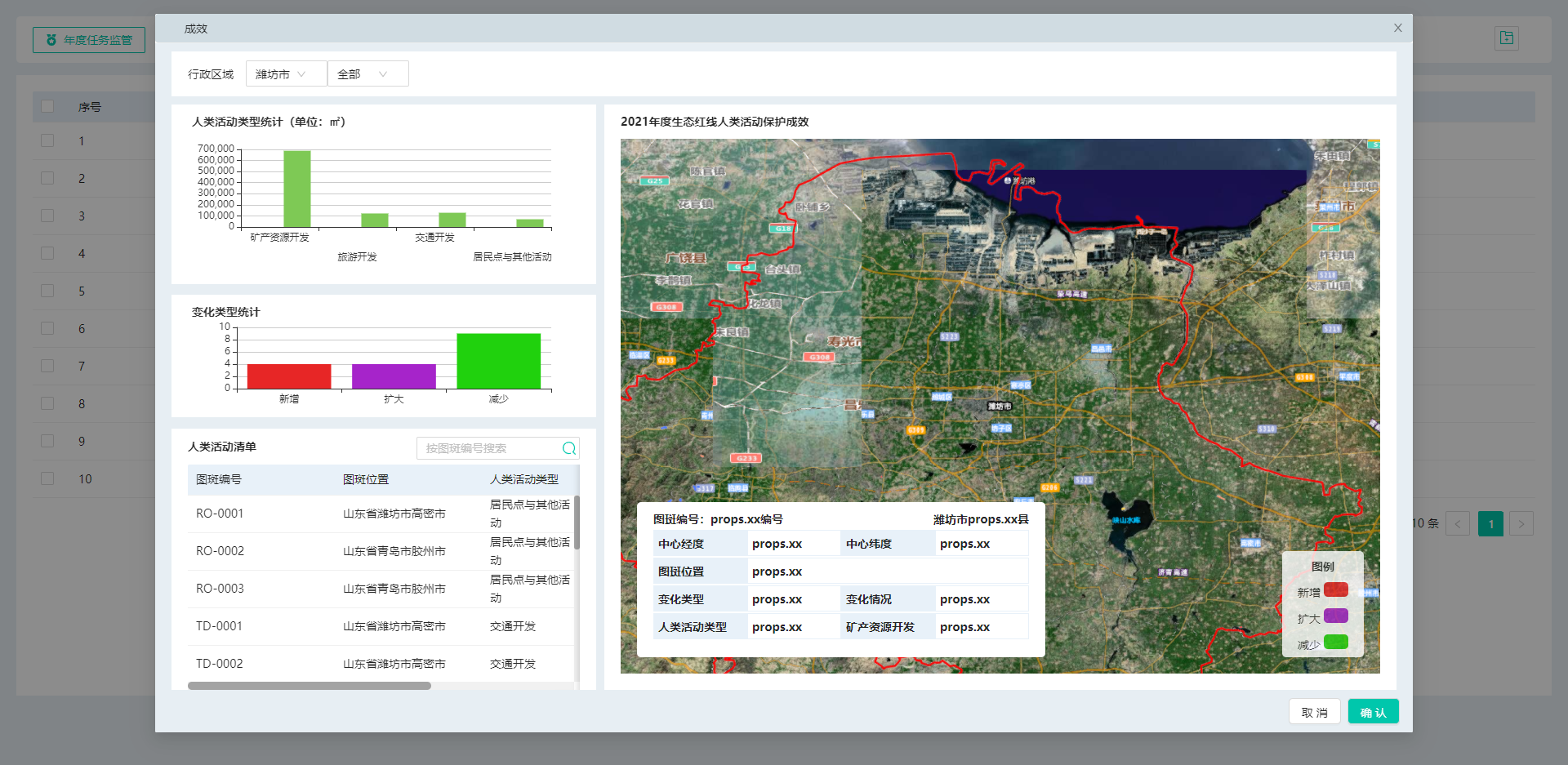The width and height of the screenshot is (1568, 765).
Task: Check the row 5 checkbox in background table
Action: point(47,291)
